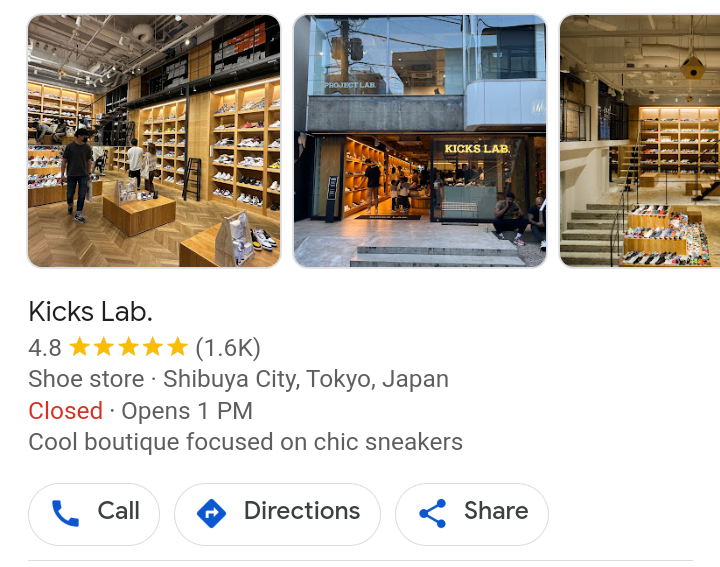720x567 pixels.
Task: Open Directions to Kicks Lab
Action: 277,514
